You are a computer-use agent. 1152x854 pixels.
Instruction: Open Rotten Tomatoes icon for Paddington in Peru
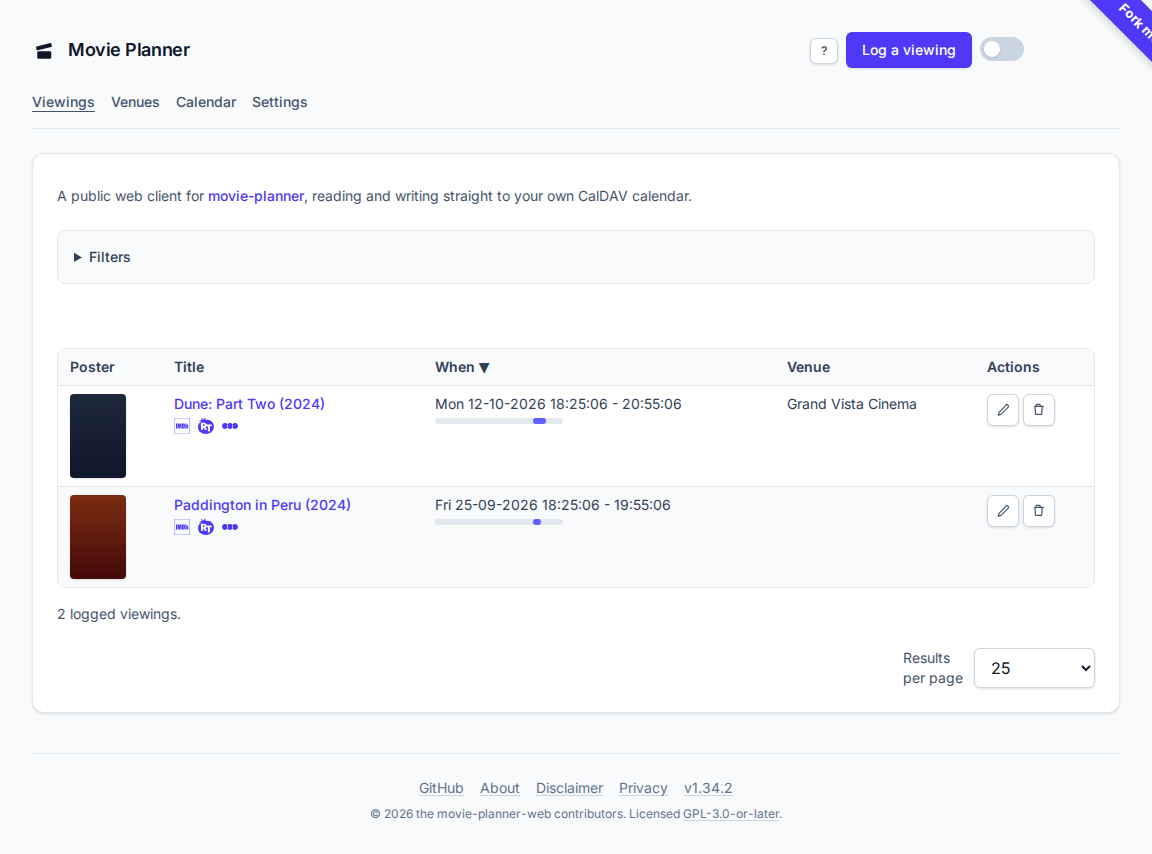point(206,527)
